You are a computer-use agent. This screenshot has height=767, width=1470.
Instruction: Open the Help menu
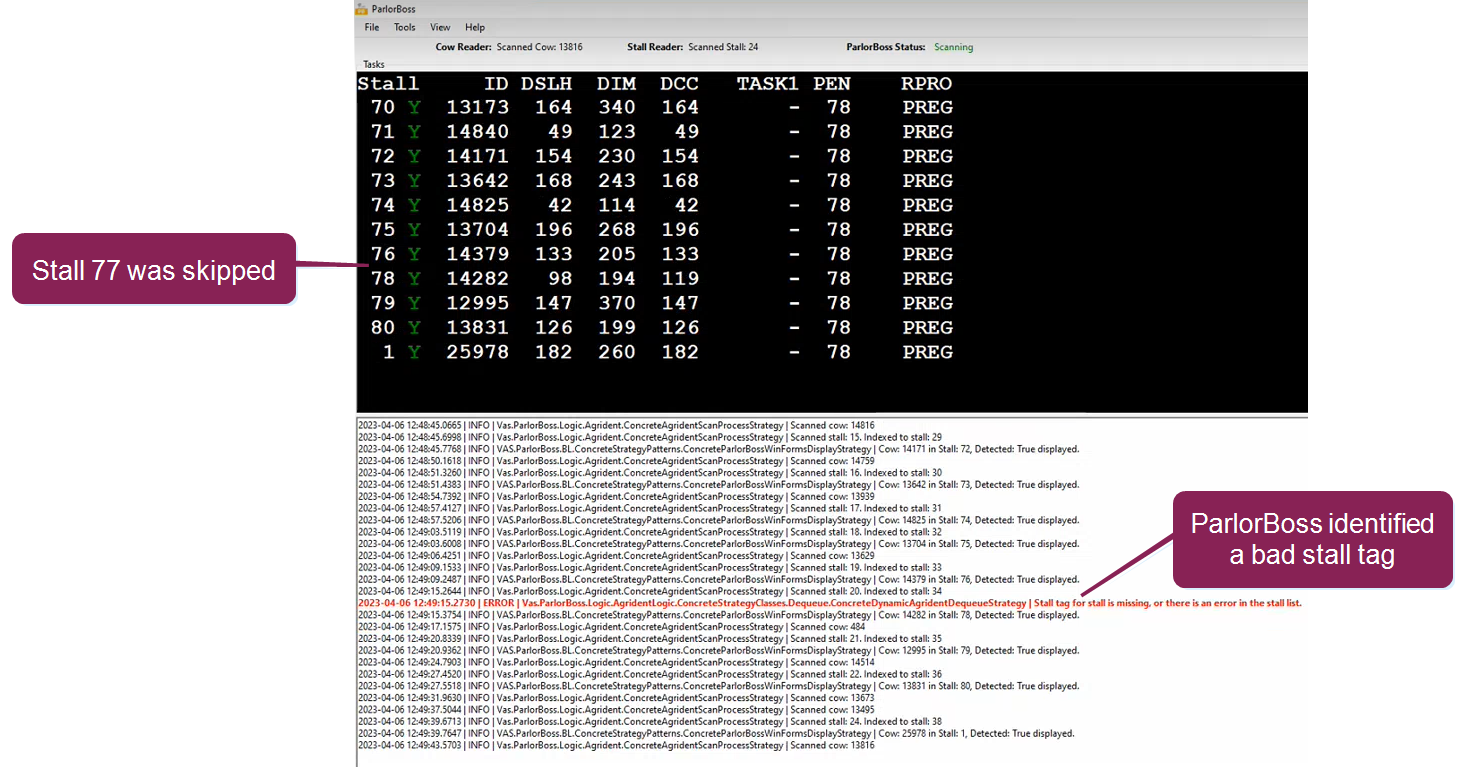pyautogui.click(x=475, y=27)
